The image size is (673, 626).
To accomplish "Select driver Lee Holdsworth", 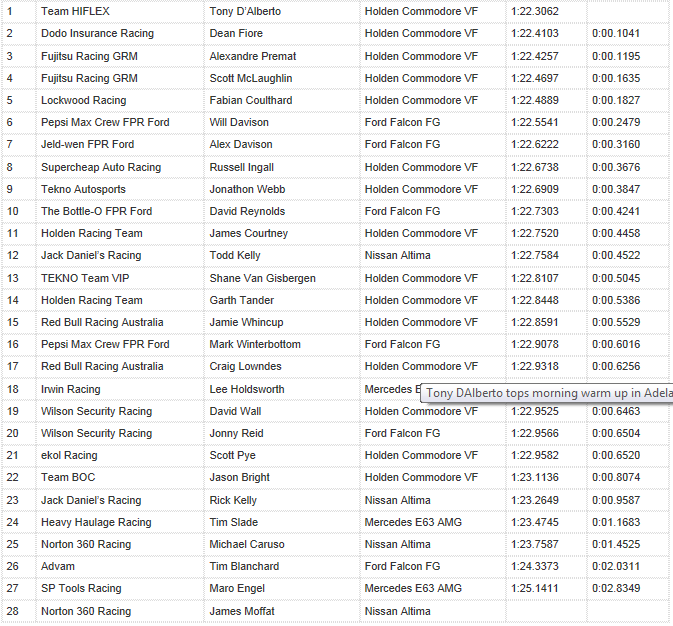I will (x=247, y=389).
